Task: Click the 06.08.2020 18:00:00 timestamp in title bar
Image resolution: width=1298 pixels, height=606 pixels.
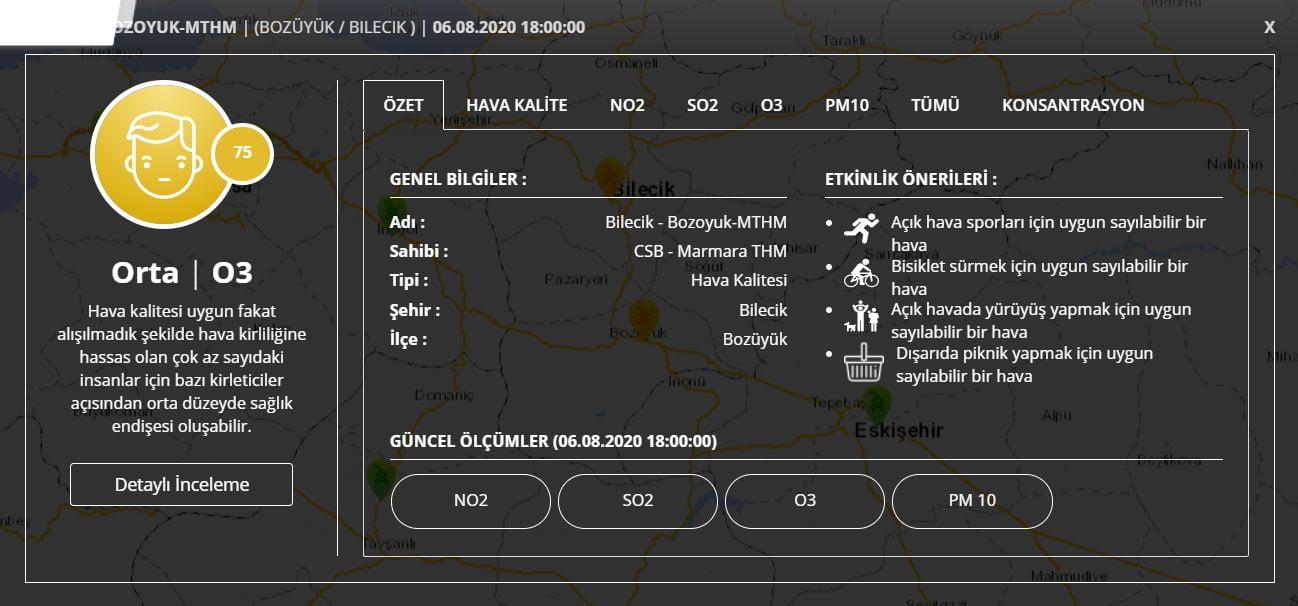Action: click(x=509, y=27)
